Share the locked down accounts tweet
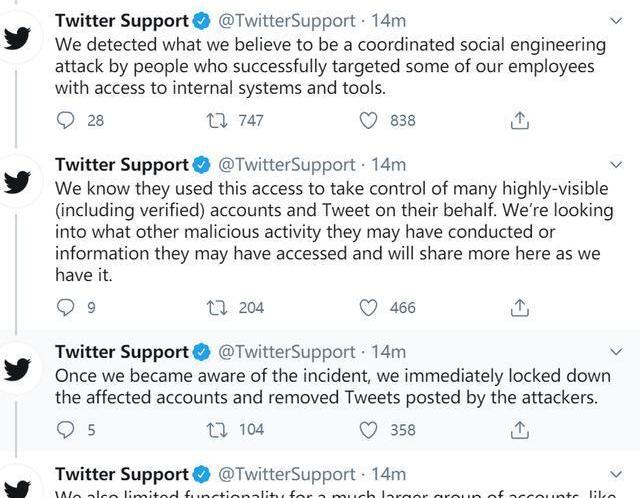 coord(520,430)
